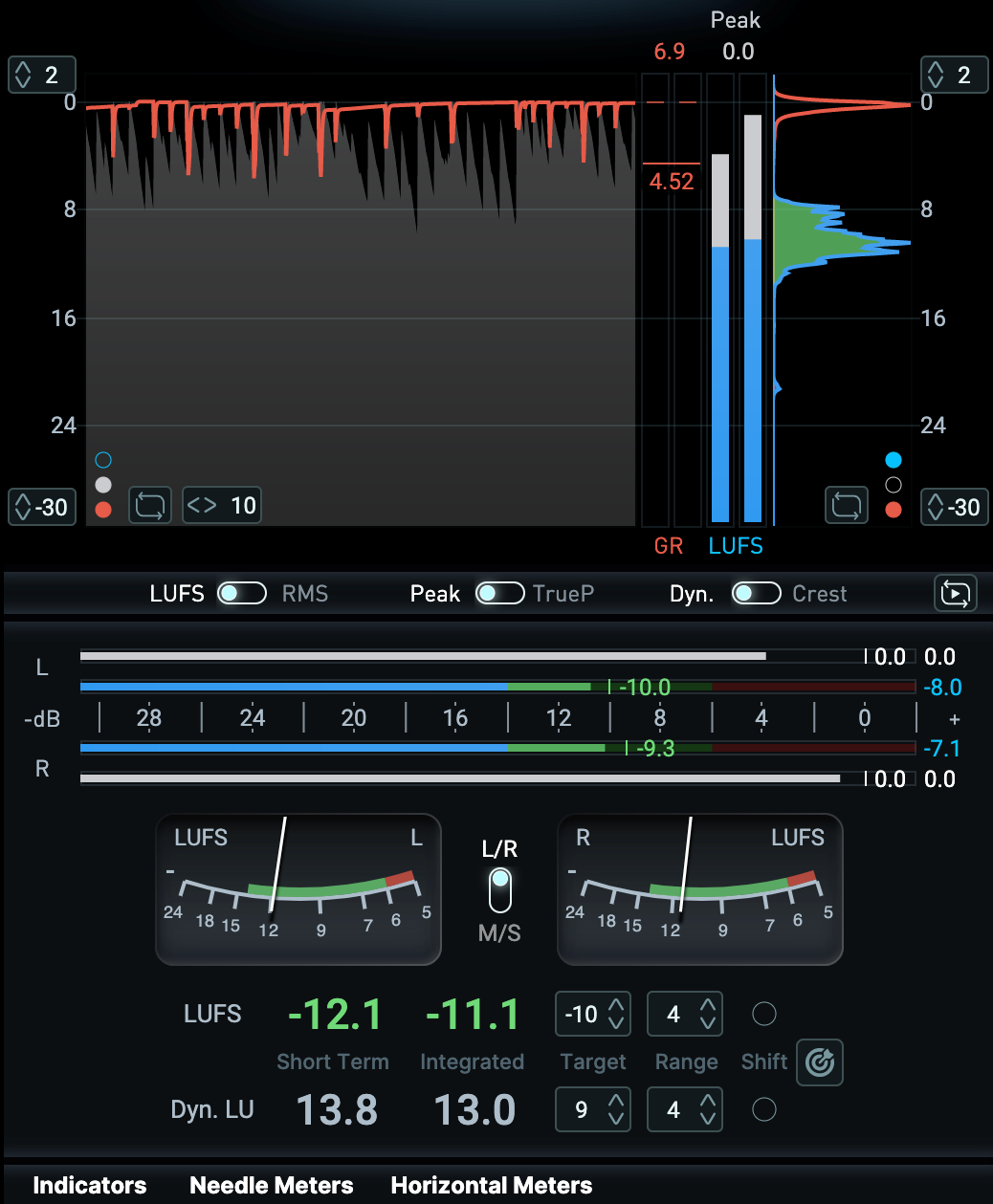The height and width of the screenshot is (1204, 993).
Task: Switch to the Indicators tab
Action: [x=90, y=1186]
